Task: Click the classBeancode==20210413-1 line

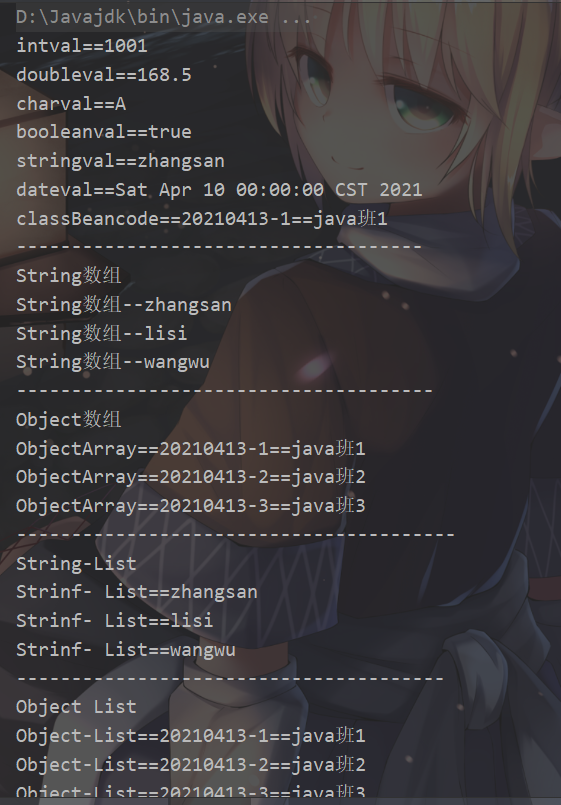Action: point(202,219)
